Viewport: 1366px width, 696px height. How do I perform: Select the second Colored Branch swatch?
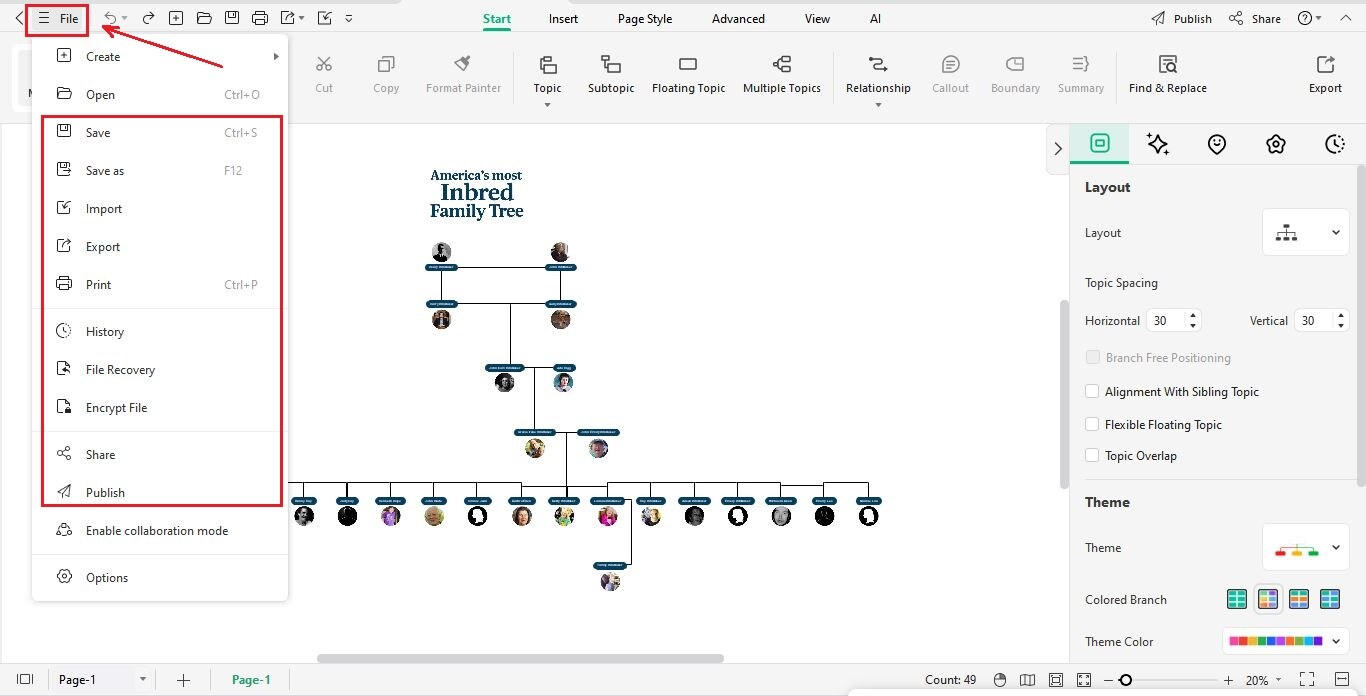[1268, 600]
